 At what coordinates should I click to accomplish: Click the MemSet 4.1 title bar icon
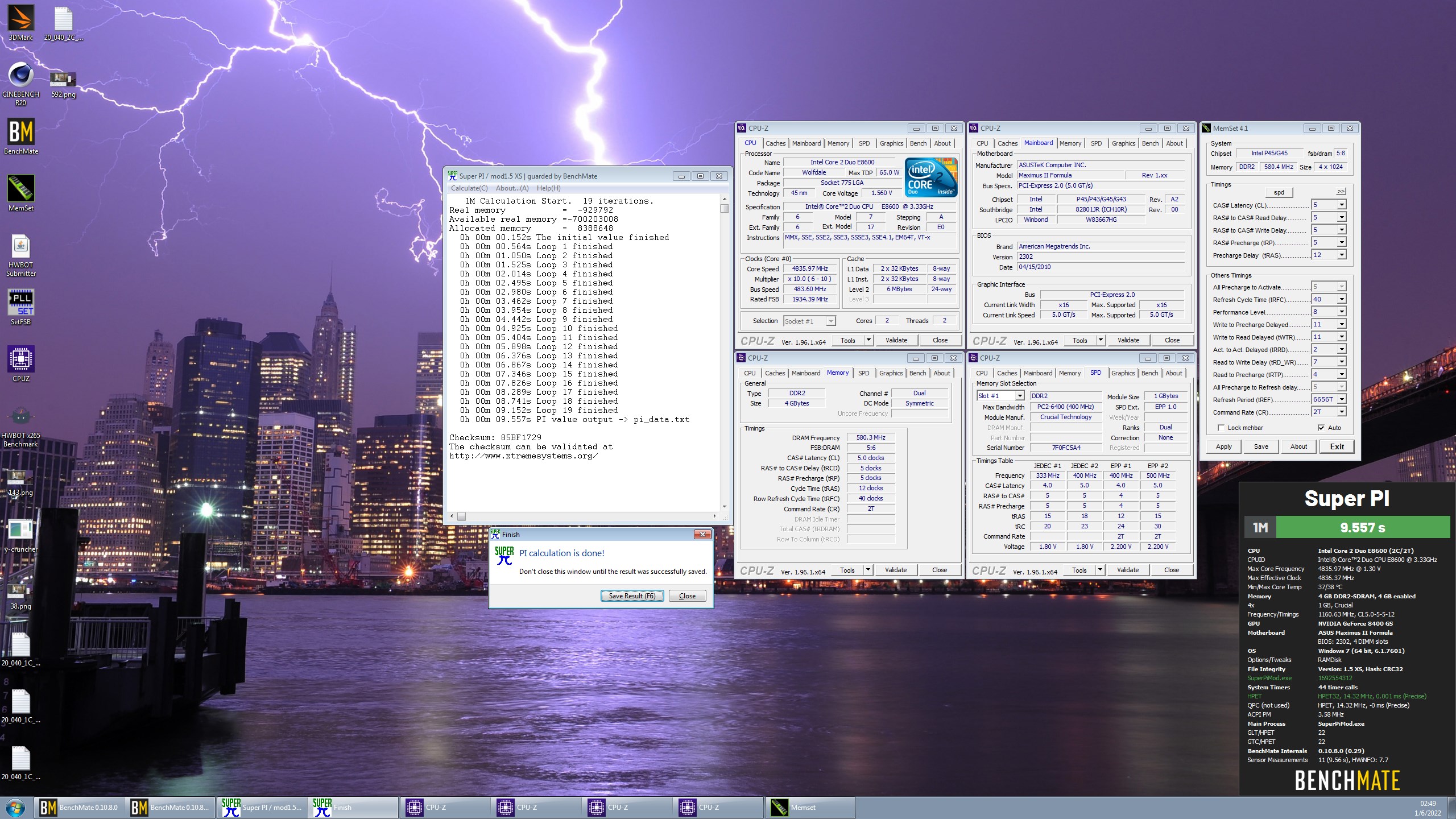(1206, 128)
